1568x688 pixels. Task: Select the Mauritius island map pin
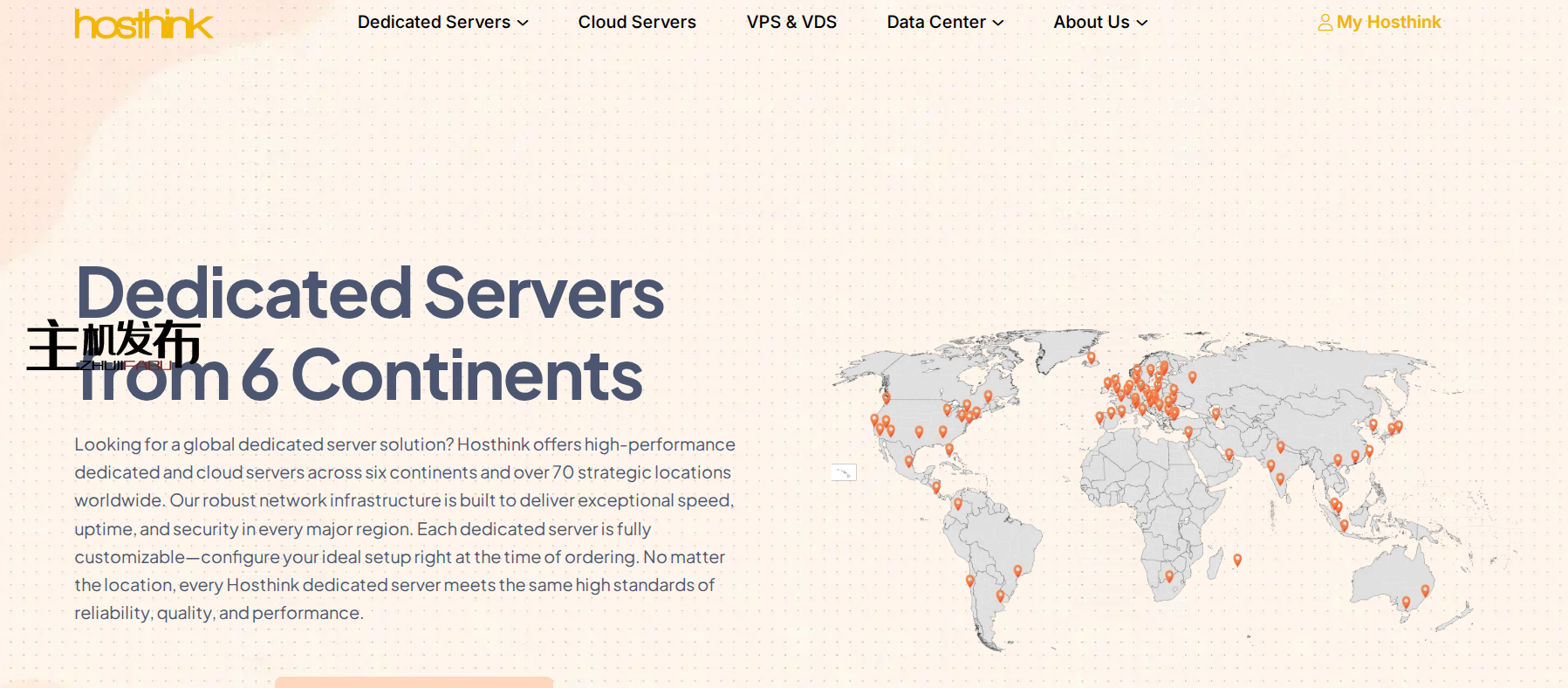click(1237, 560)
